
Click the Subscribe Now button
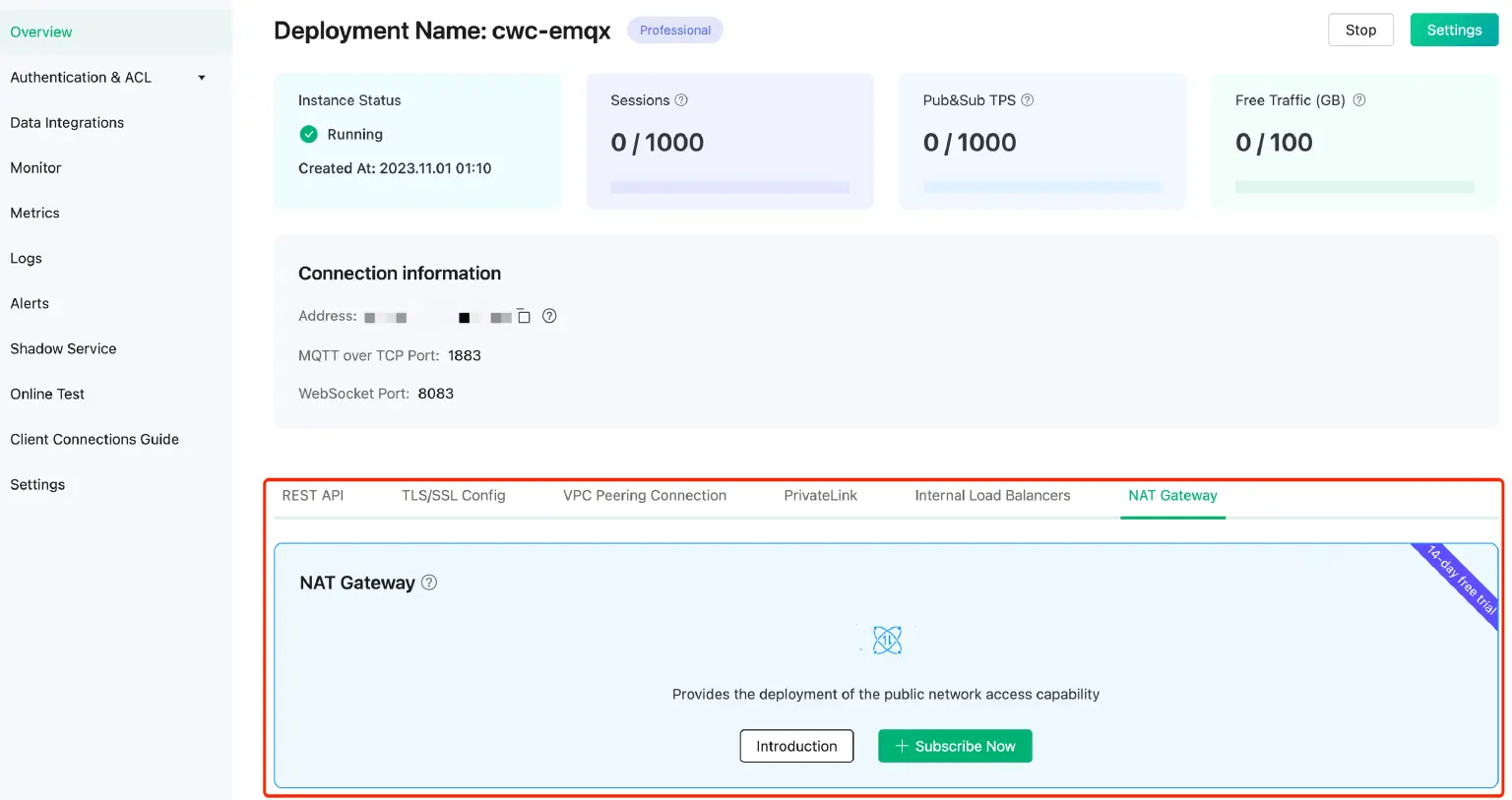(x=954, y=746)
